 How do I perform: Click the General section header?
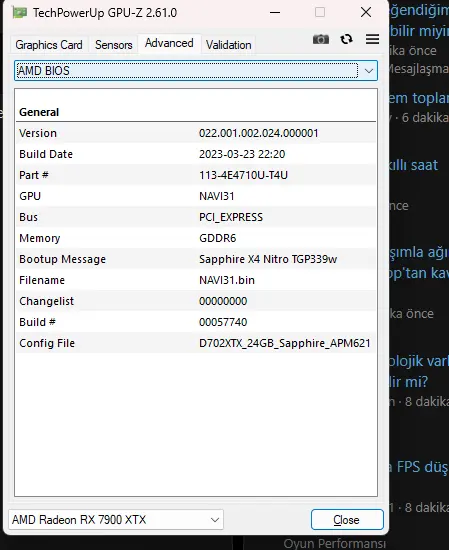(39, 112)
